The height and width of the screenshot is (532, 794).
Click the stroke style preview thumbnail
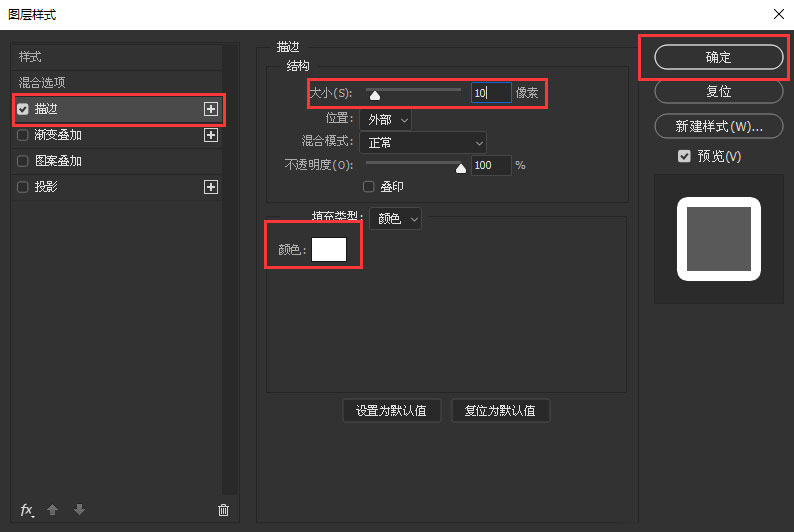click(719, 239)
